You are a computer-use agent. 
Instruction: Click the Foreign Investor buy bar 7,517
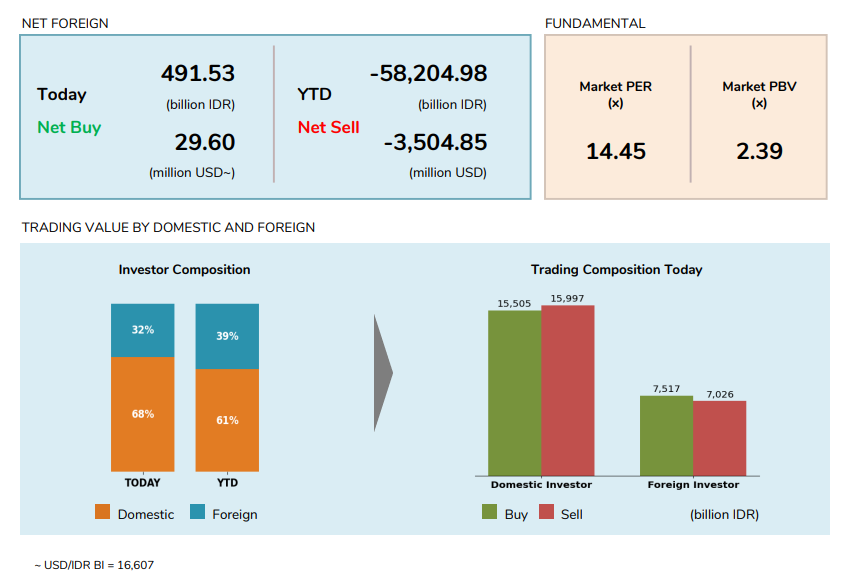666,435
